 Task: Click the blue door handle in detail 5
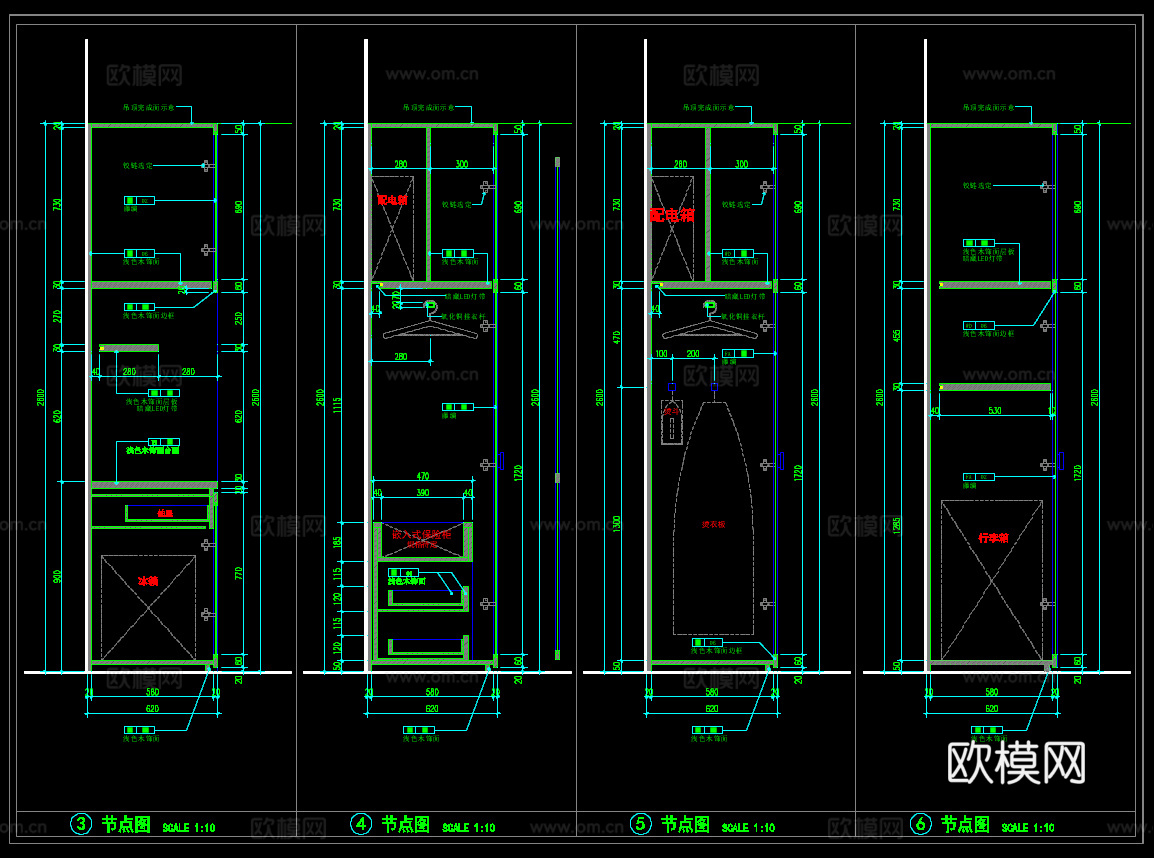pos(782,461)
